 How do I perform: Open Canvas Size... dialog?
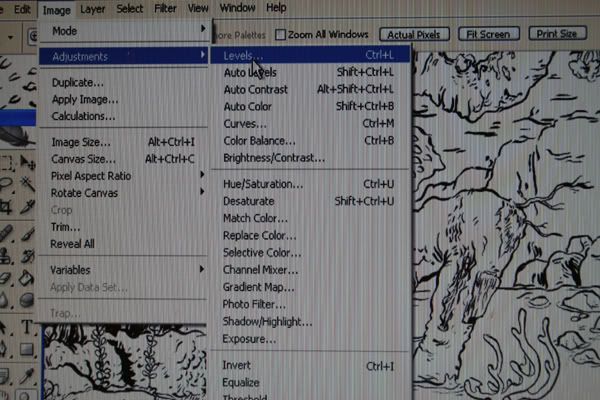[x=123, y=159]
